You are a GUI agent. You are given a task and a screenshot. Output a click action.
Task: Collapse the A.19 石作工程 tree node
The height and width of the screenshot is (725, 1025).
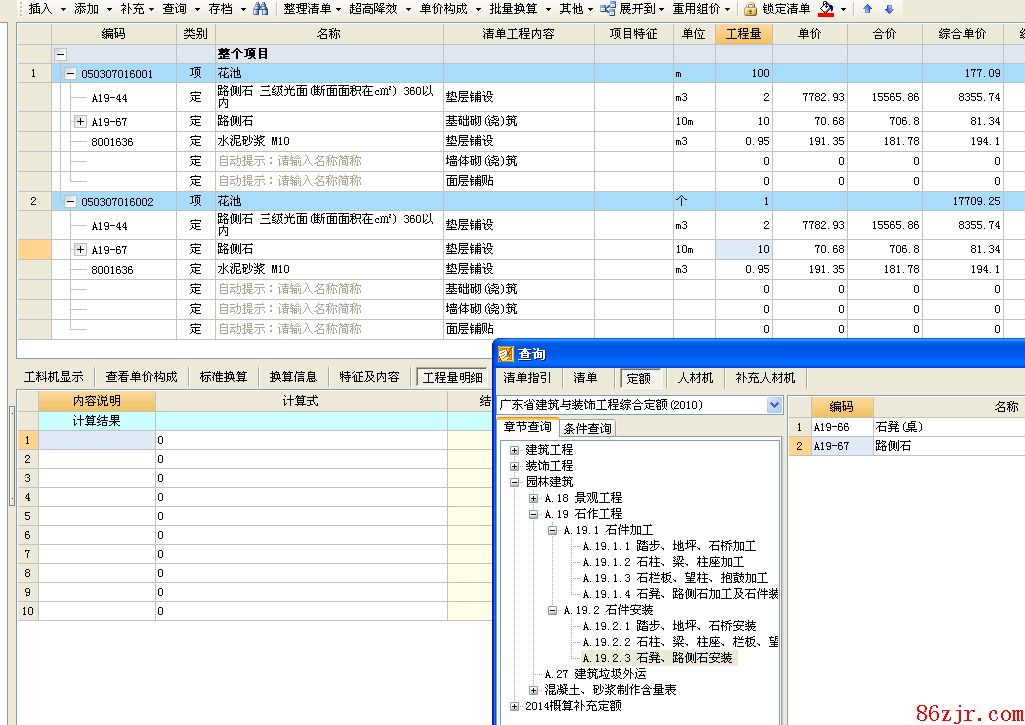534,514
